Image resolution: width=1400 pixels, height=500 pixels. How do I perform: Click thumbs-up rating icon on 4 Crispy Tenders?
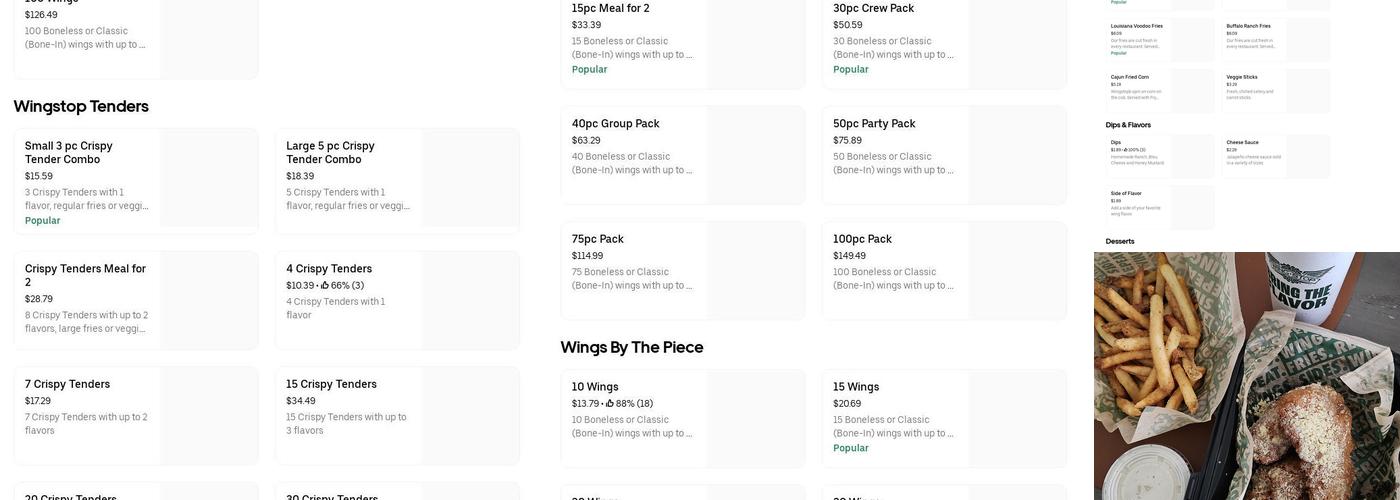[325, 286]
